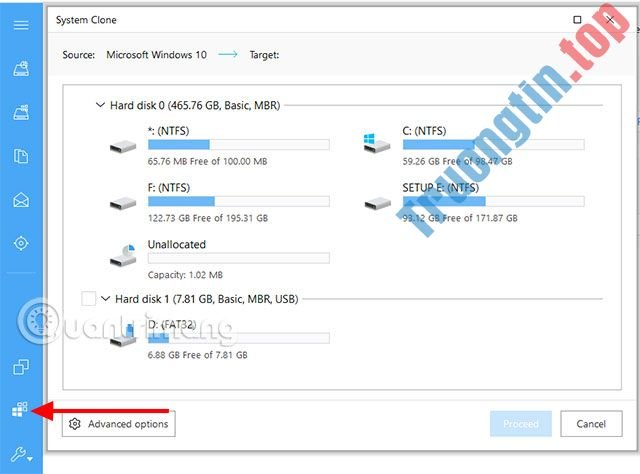Select the SETUP E: (NTFS) drive icon

coord(378,203)
